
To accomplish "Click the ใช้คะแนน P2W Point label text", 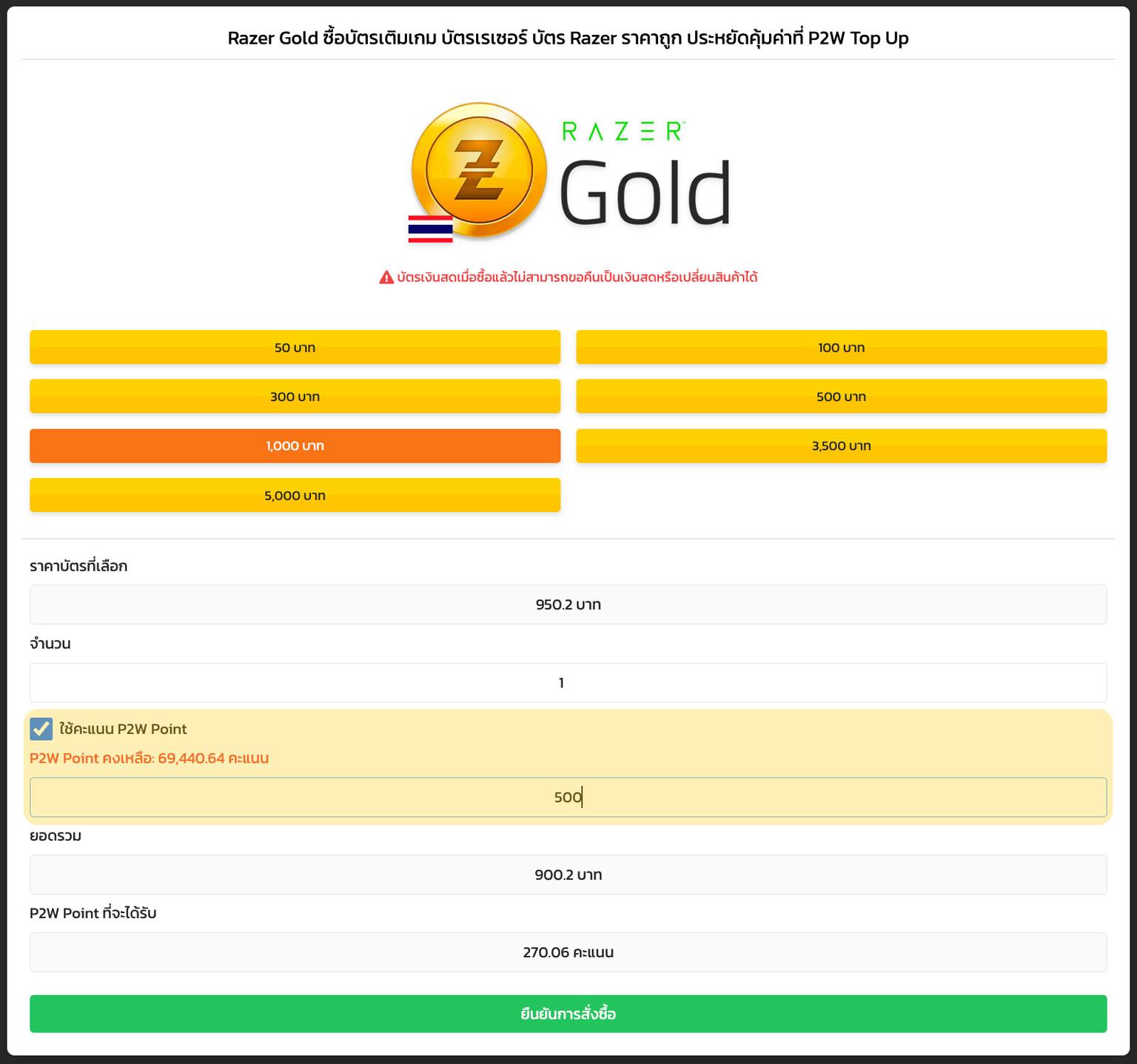I will 124,729.
